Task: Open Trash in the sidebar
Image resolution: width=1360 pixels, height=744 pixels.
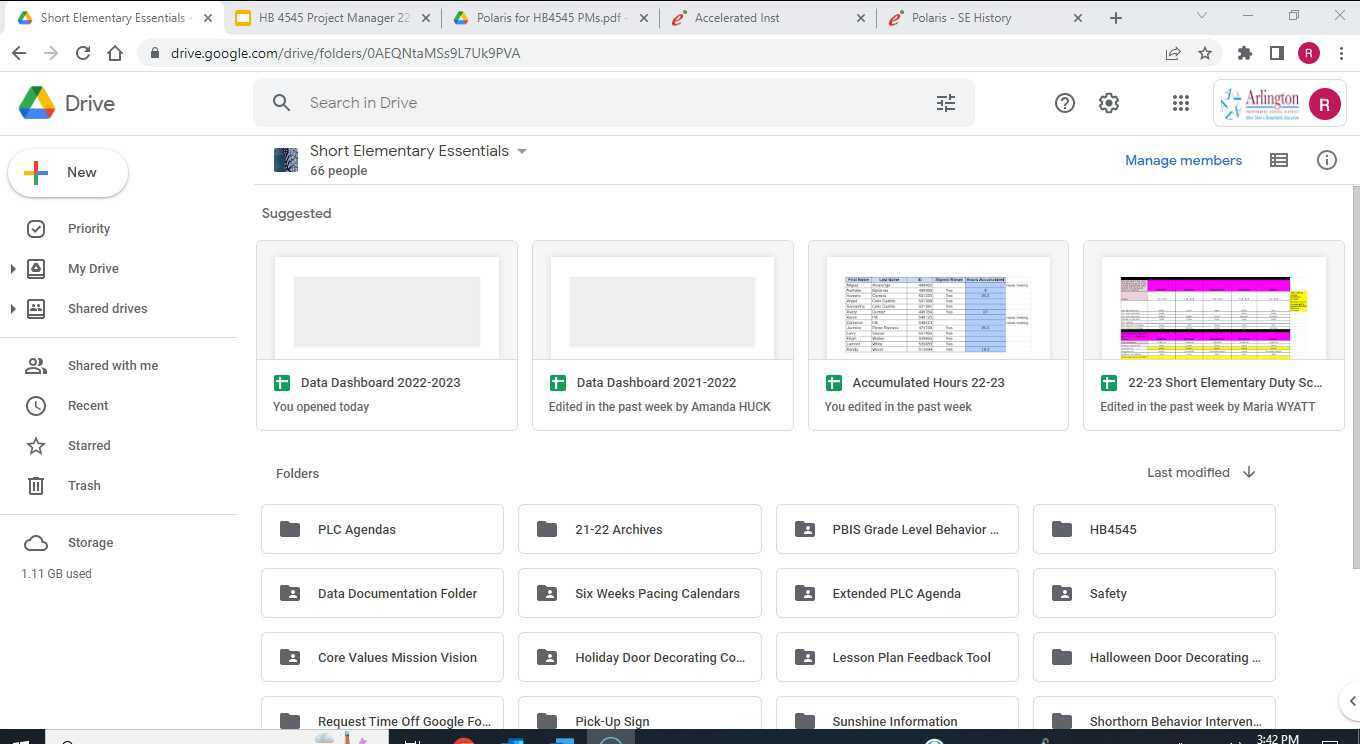Action: pos(84,485)
